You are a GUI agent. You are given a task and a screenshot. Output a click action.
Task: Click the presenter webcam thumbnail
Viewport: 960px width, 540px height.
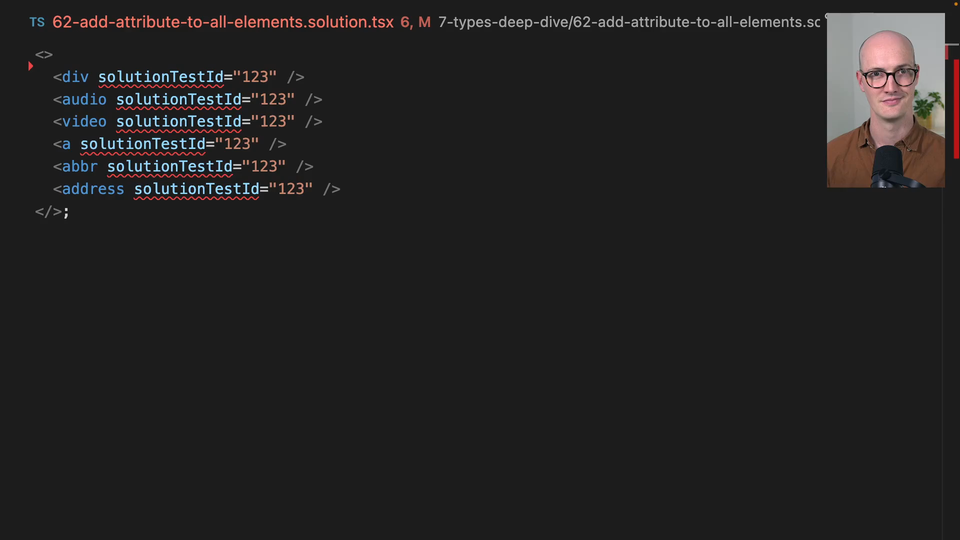[x=885, y=100]
